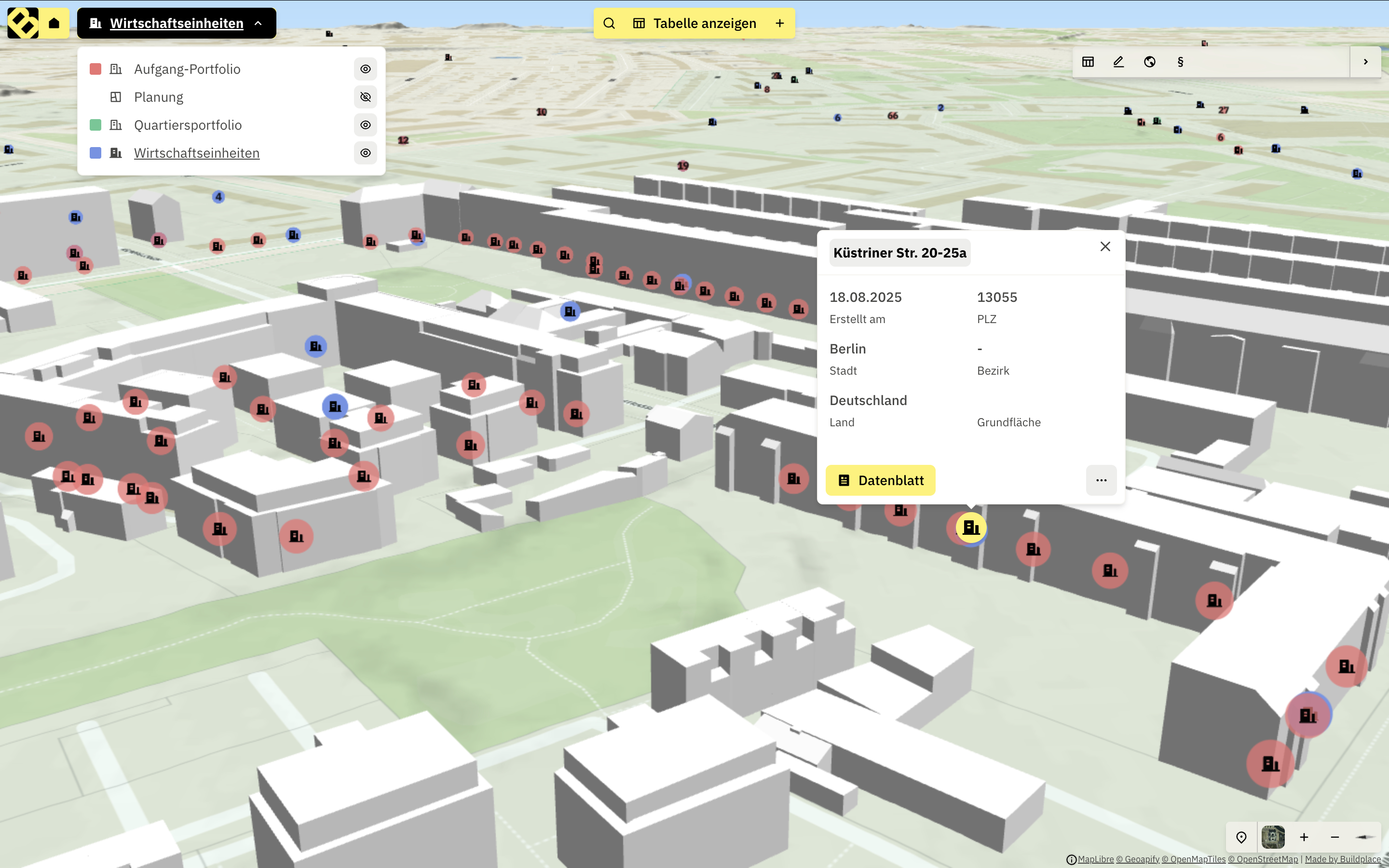Show the hidden Planung layer

point(366,96)
